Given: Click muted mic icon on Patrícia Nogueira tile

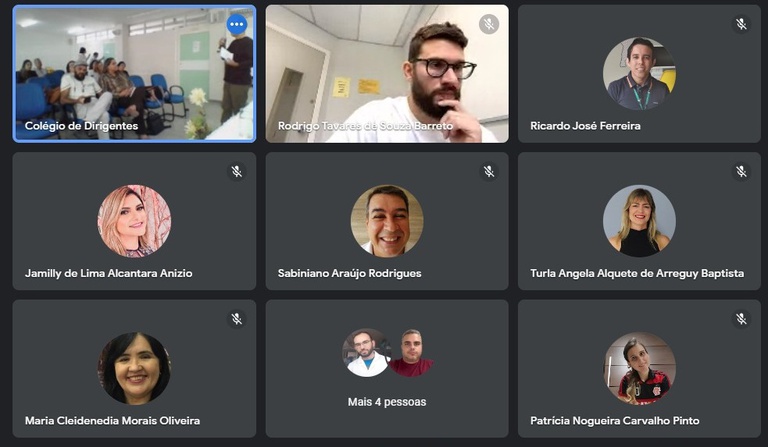Looking at the screenshot, I should 741,319.
